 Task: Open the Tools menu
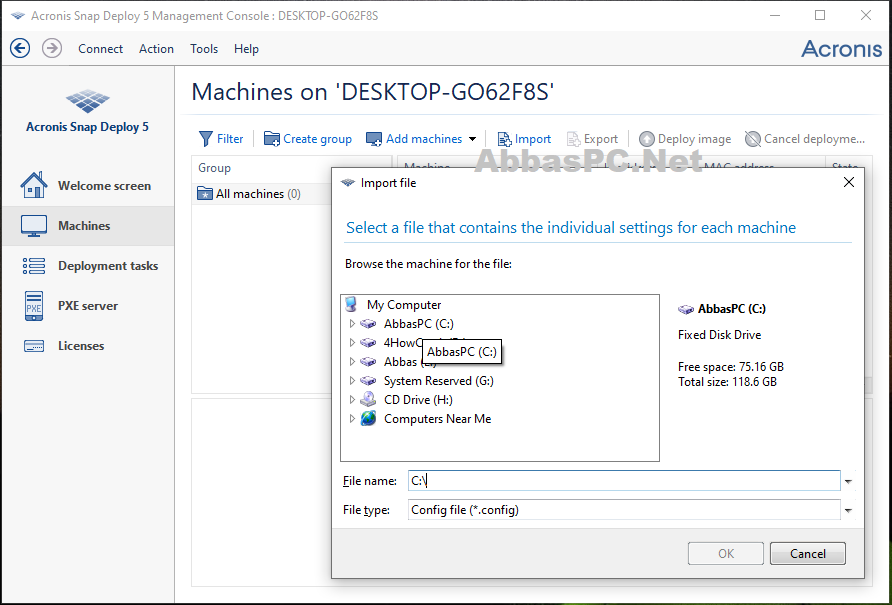pos(204,49)
